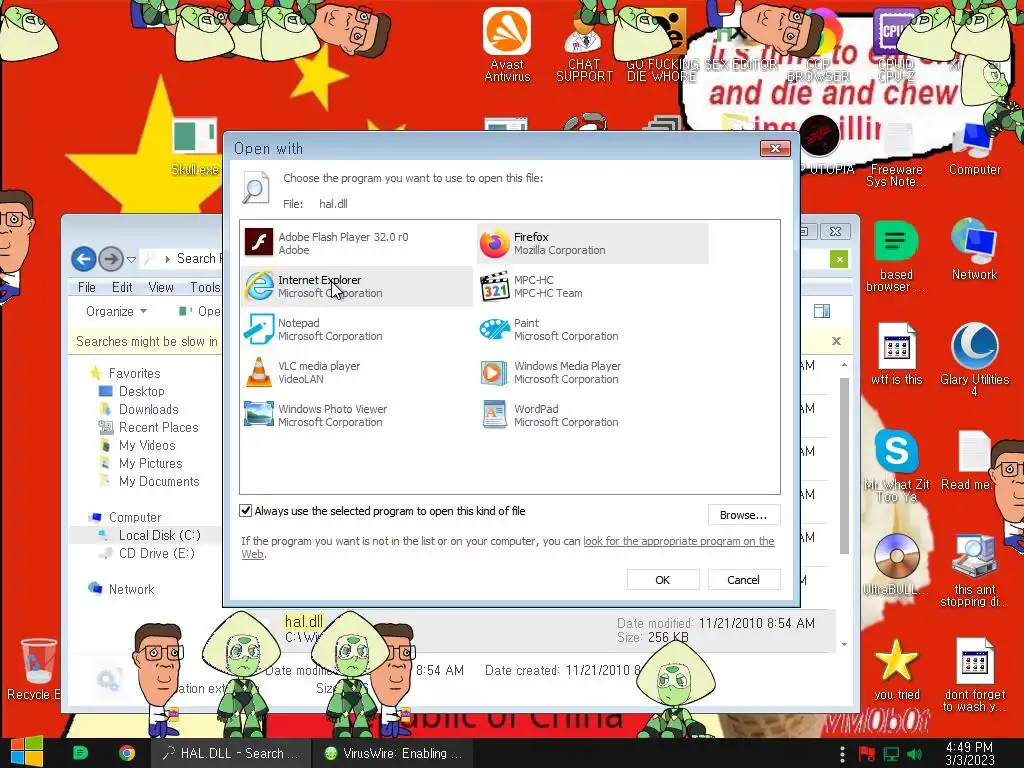
Task: Choose Firefox to open hal.dll
Action: coord(592,243)
